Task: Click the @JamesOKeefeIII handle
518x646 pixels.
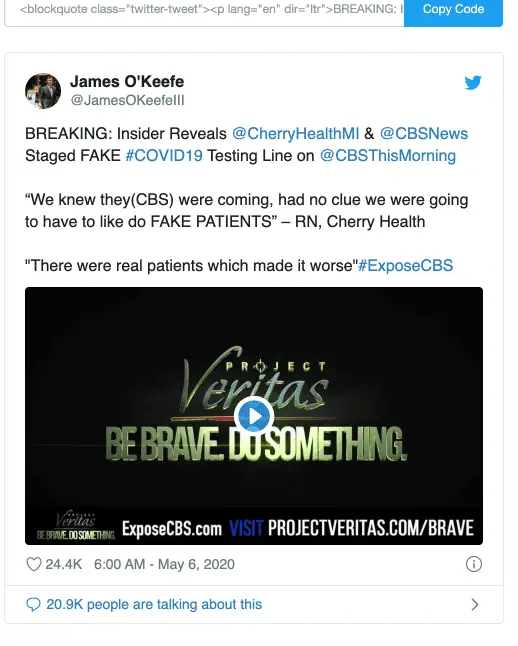Action: point(127,101)
